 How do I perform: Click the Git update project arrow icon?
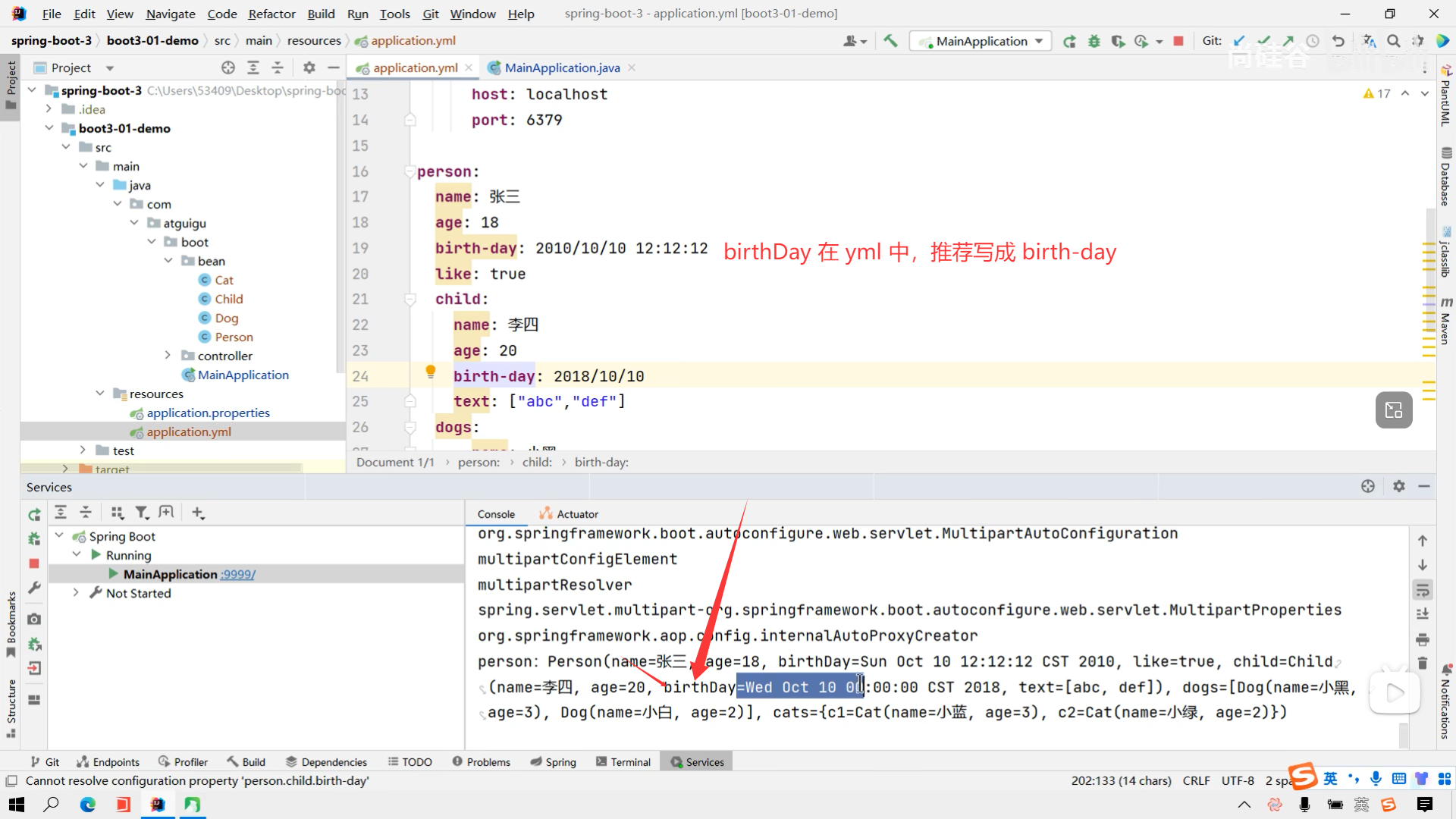(1239, 41)
